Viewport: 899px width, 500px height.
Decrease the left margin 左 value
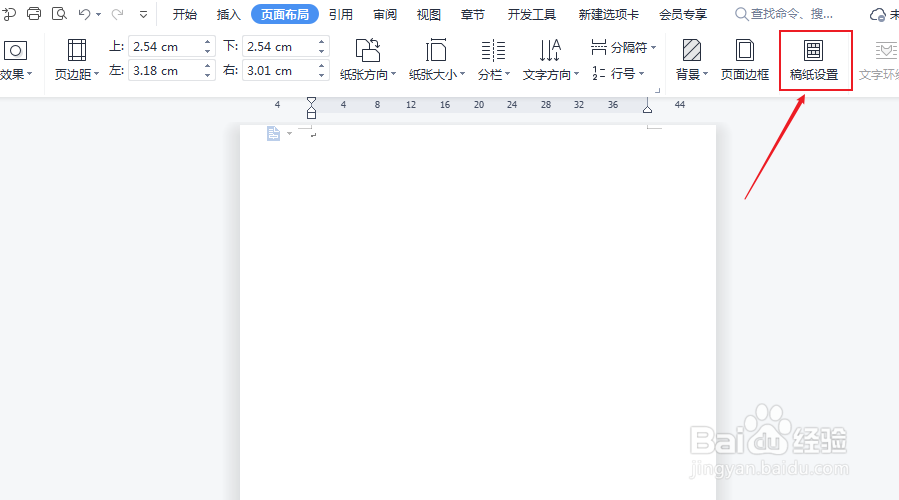pos(208,75)
